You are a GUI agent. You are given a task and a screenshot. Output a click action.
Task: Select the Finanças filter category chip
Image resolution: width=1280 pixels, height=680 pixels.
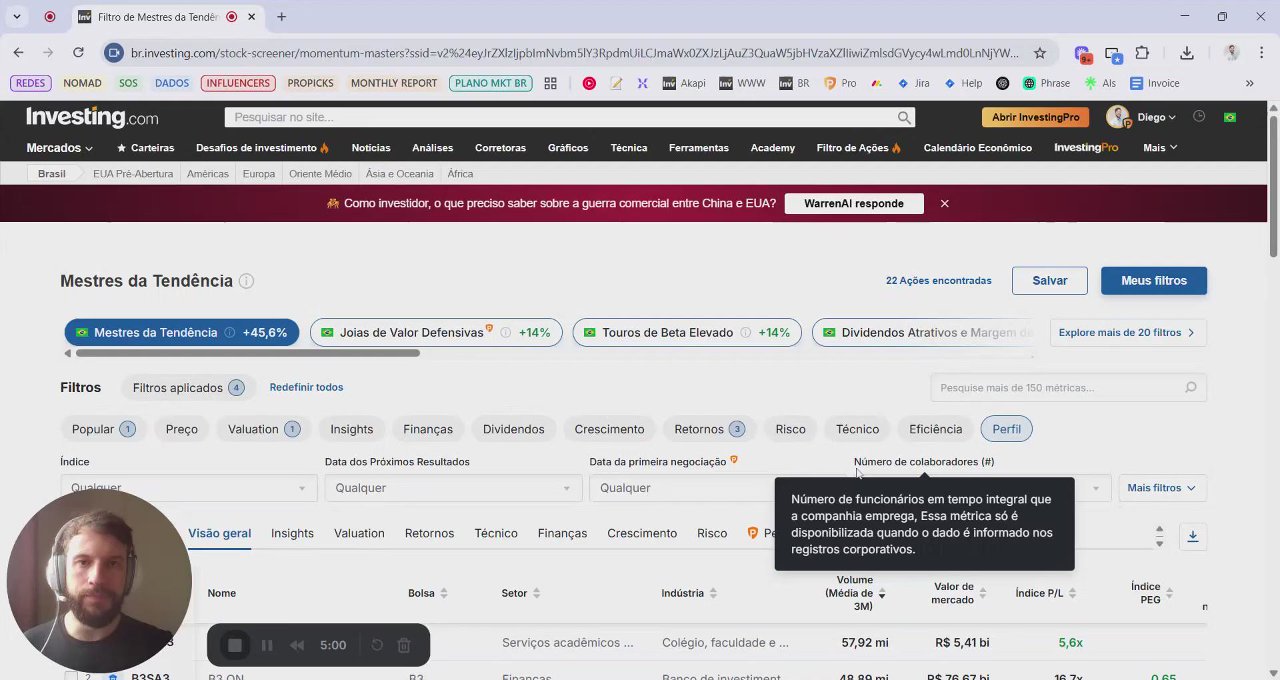tap(428, 429)
